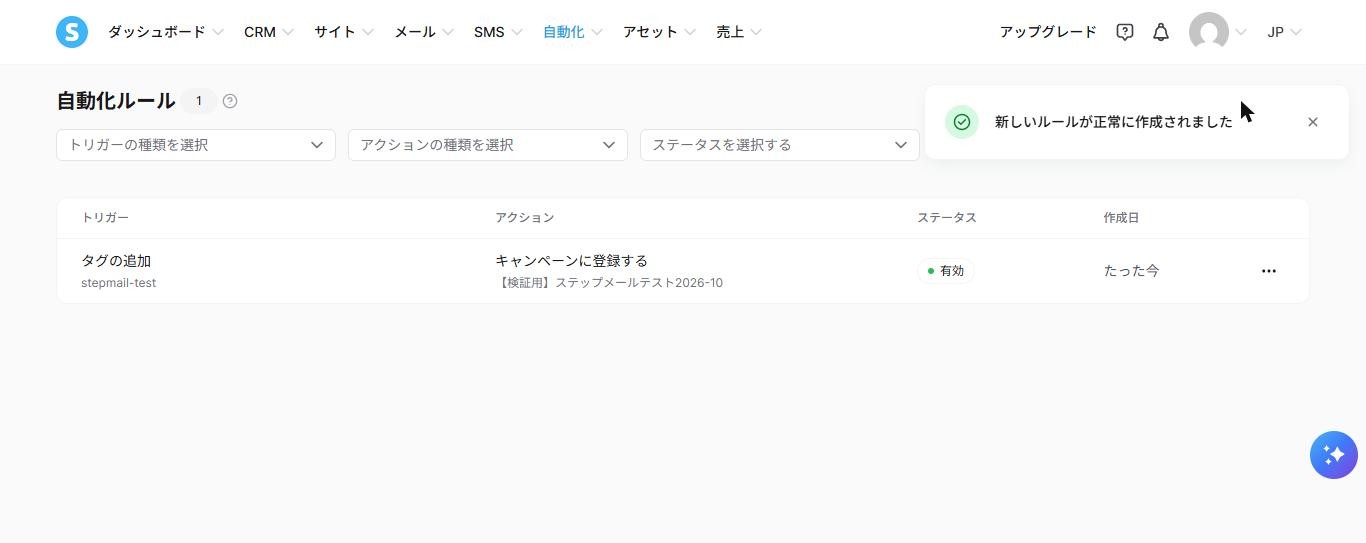
Task: Click the blue S logo icon
Action: tap(72, 32)
